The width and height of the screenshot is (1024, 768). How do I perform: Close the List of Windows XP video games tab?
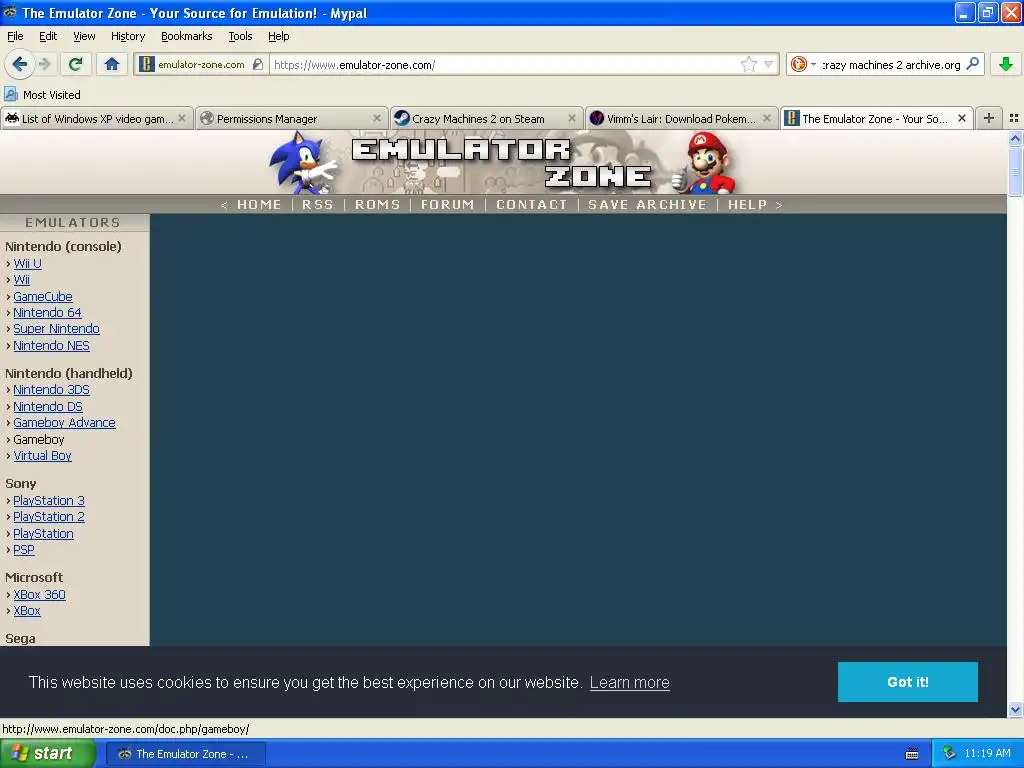(x=182, y=118)
